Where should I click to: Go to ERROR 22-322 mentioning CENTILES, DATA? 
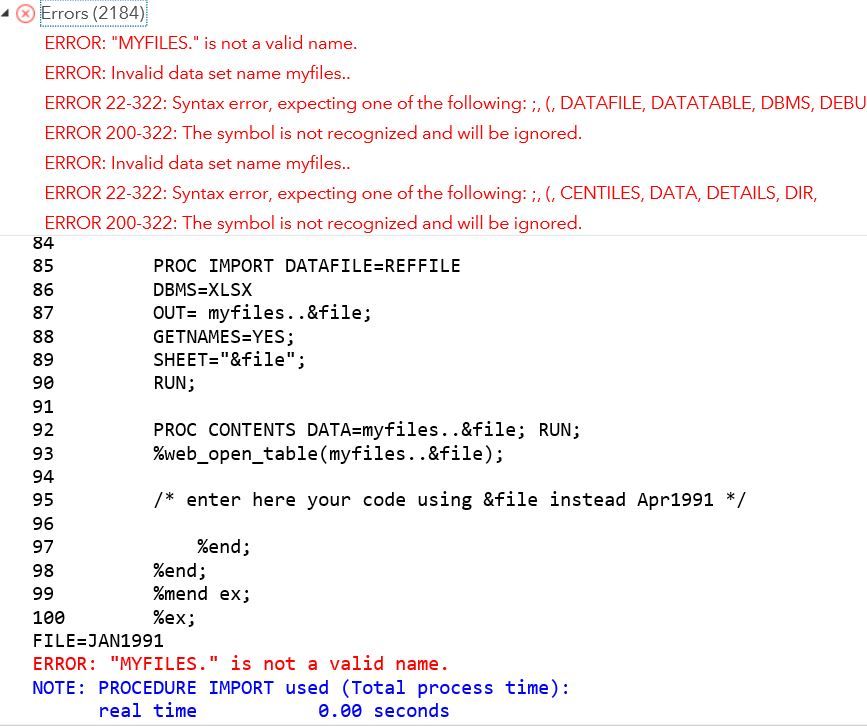pos(431,193)
